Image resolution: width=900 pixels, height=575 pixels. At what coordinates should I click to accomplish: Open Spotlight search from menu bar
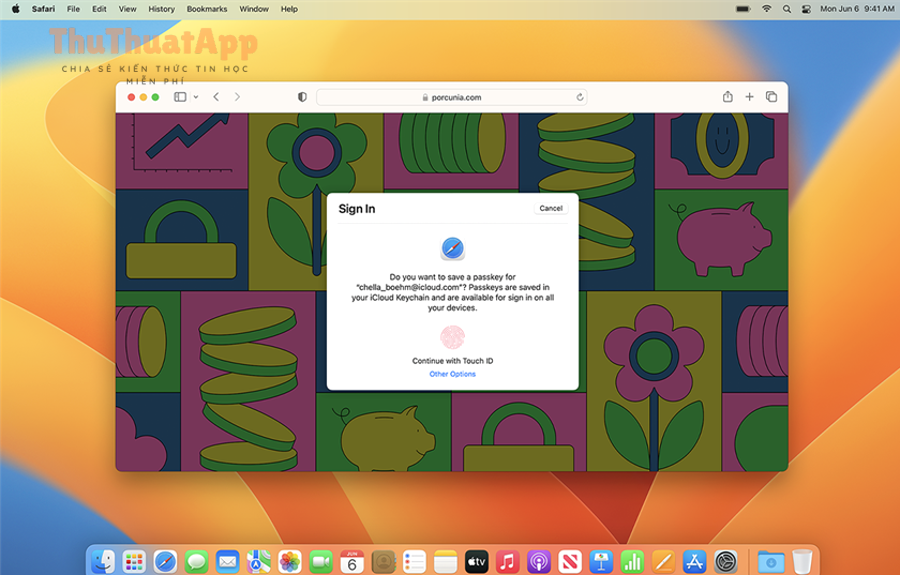click(x=787, y=9)
